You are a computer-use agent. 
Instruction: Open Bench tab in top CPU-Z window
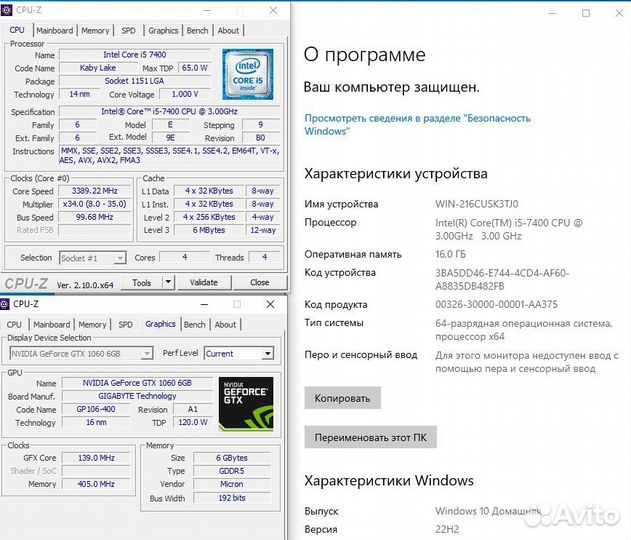pos(197,31)
